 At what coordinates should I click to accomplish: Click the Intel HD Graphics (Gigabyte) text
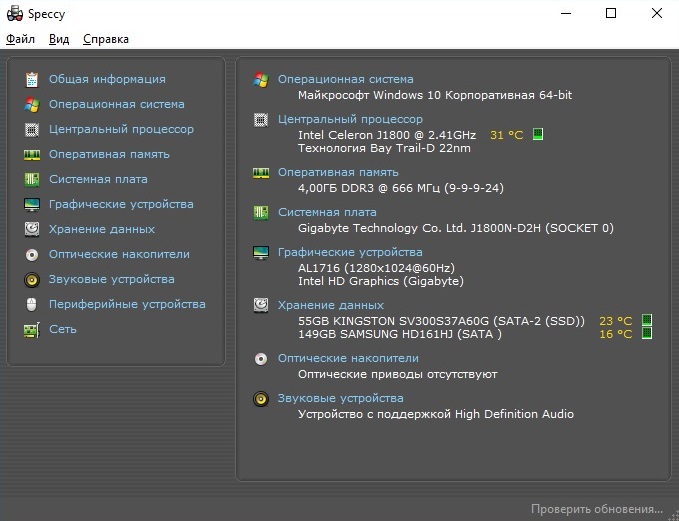coord(381,281)
